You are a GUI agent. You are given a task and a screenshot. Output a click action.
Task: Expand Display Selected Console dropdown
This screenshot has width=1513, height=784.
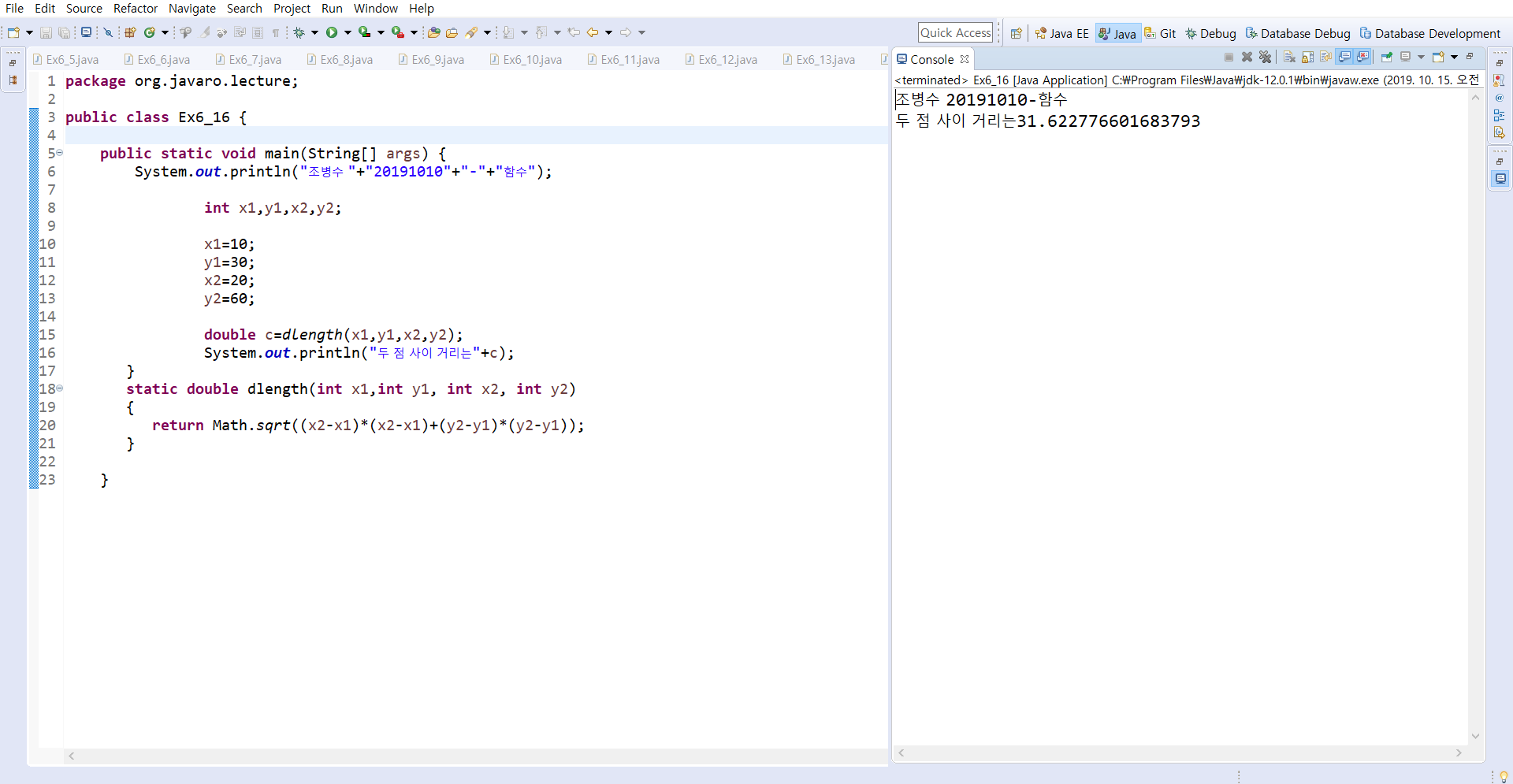pyautogui.click(x=1422, y=57)
